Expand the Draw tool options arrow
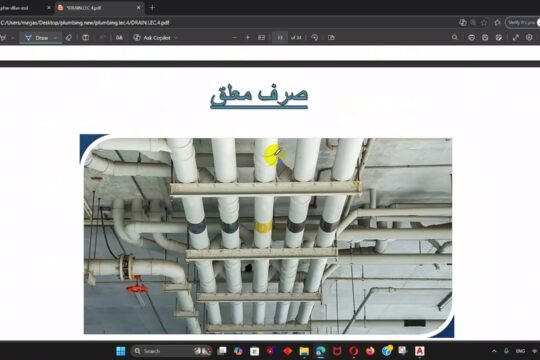540x360 pixels. click(x=55, y=38)
